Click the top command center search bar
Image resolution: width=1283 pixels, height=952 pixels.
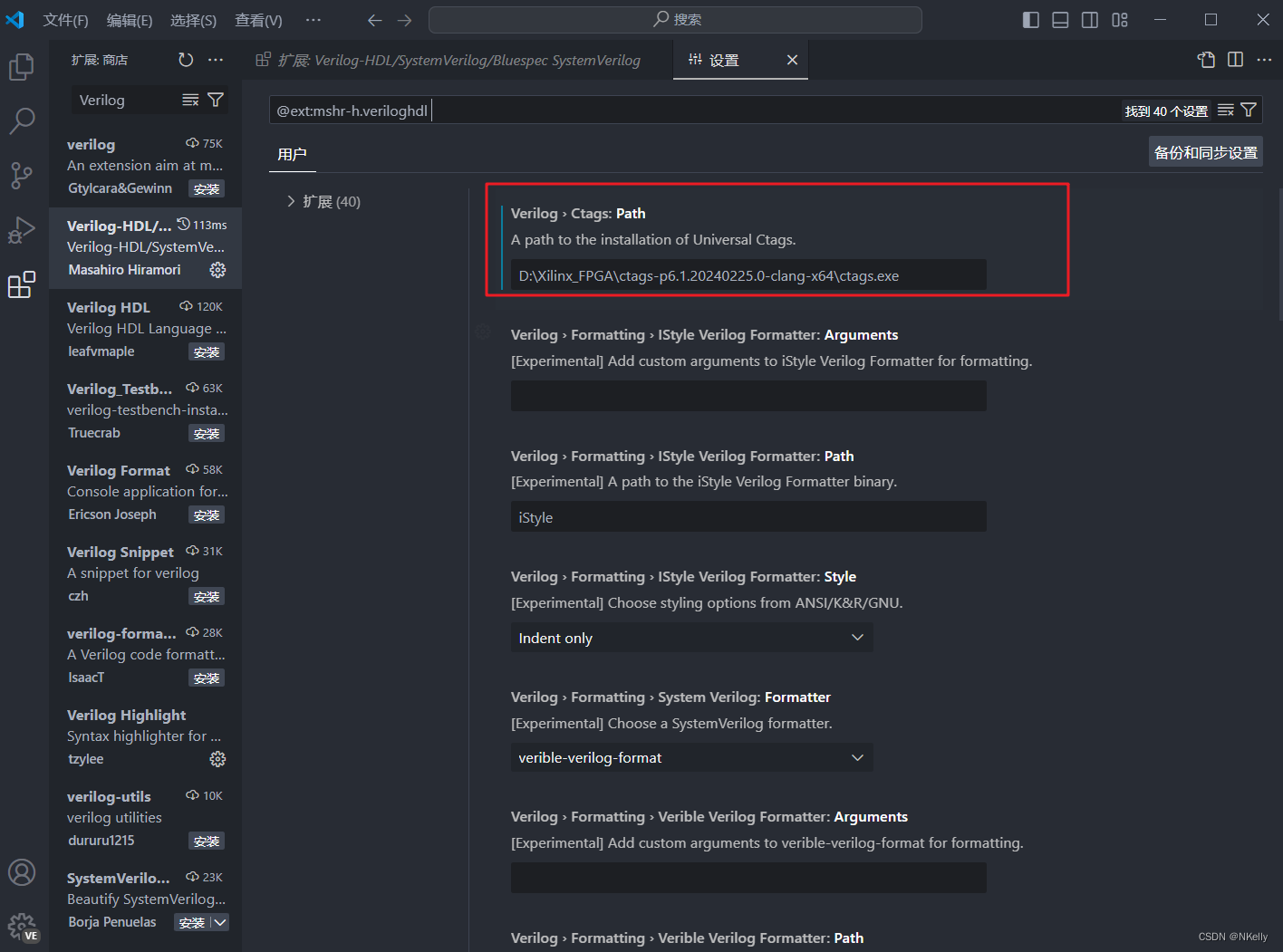pyautogui.click(x=675, y=19)
